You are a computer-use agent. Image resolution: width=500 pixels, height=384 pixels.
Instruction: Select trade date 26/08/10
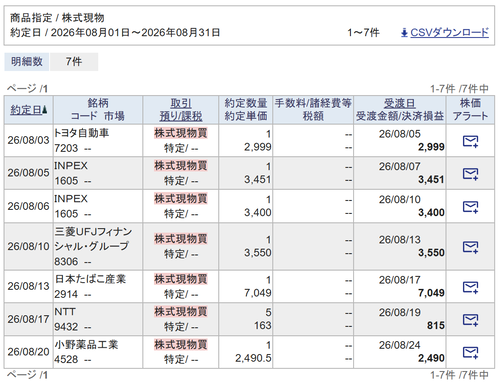(x=28, y=246)
